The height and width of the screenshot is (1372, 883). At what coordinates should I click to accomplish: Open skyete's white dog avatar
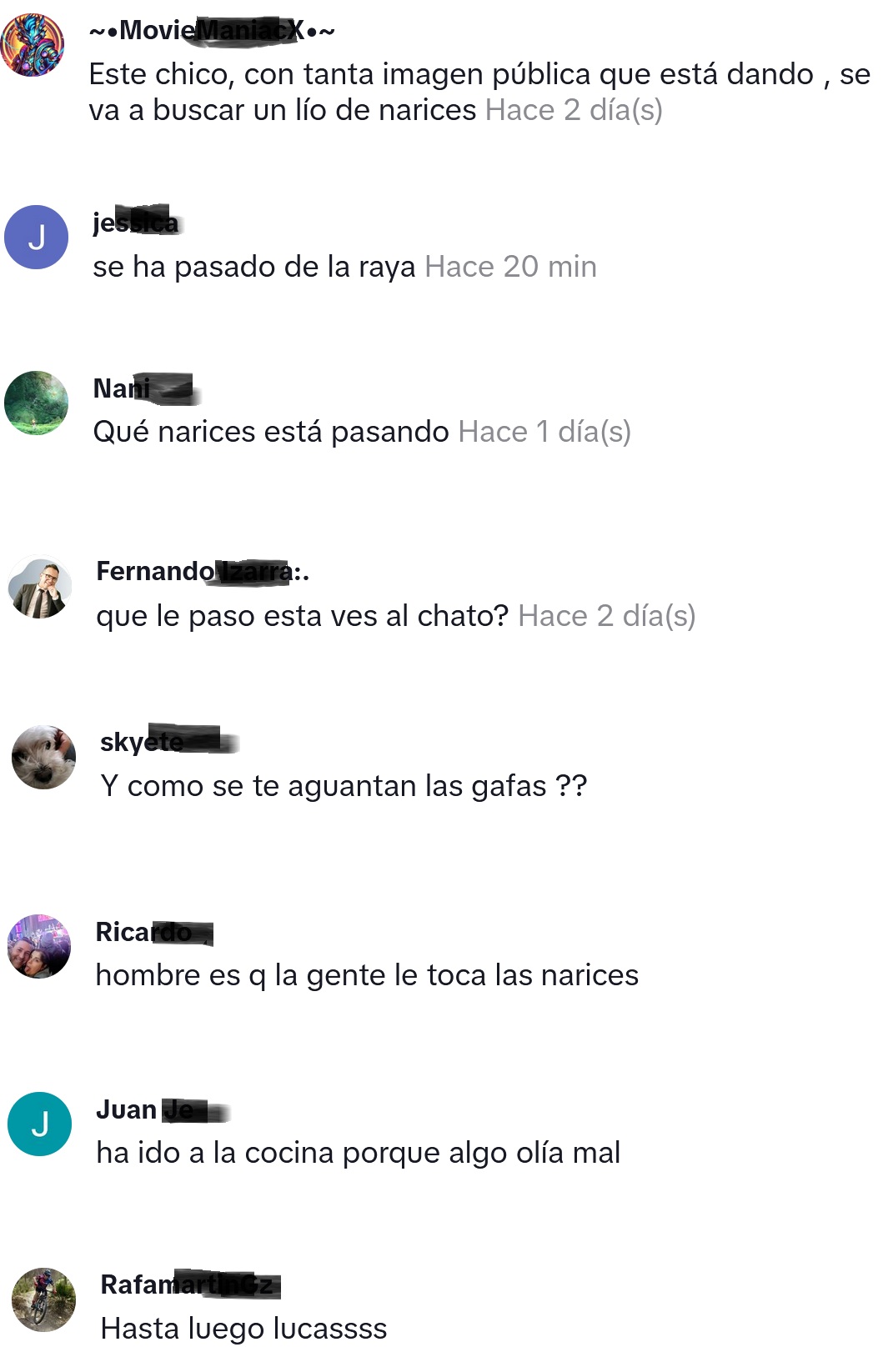click(x=43, y=757)
